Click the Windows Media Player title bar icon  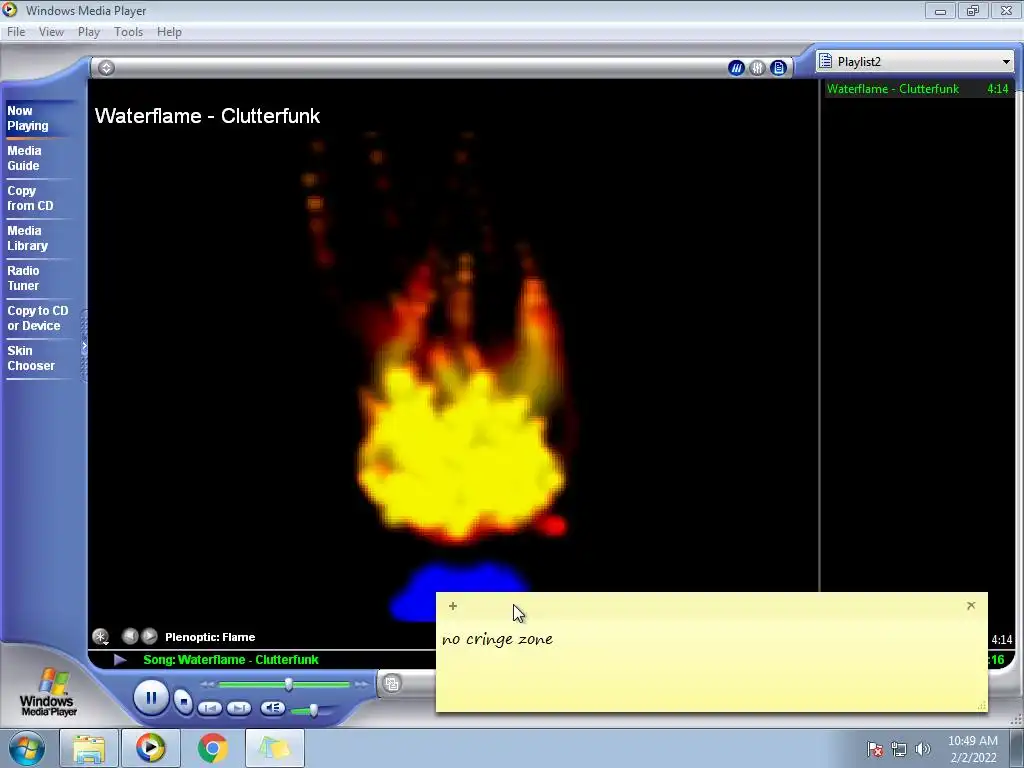click(x=10, y=10)
